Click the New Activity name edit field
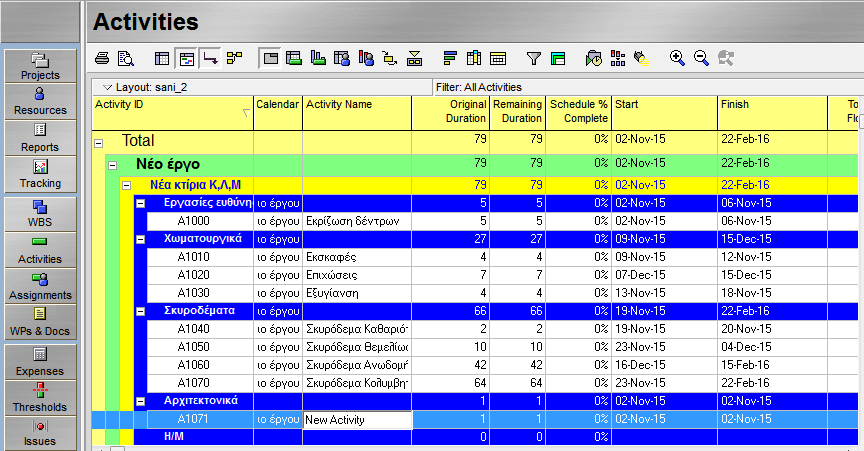This screenshot has height=451, width=864. pyautogui.click(x=357, y=420)
